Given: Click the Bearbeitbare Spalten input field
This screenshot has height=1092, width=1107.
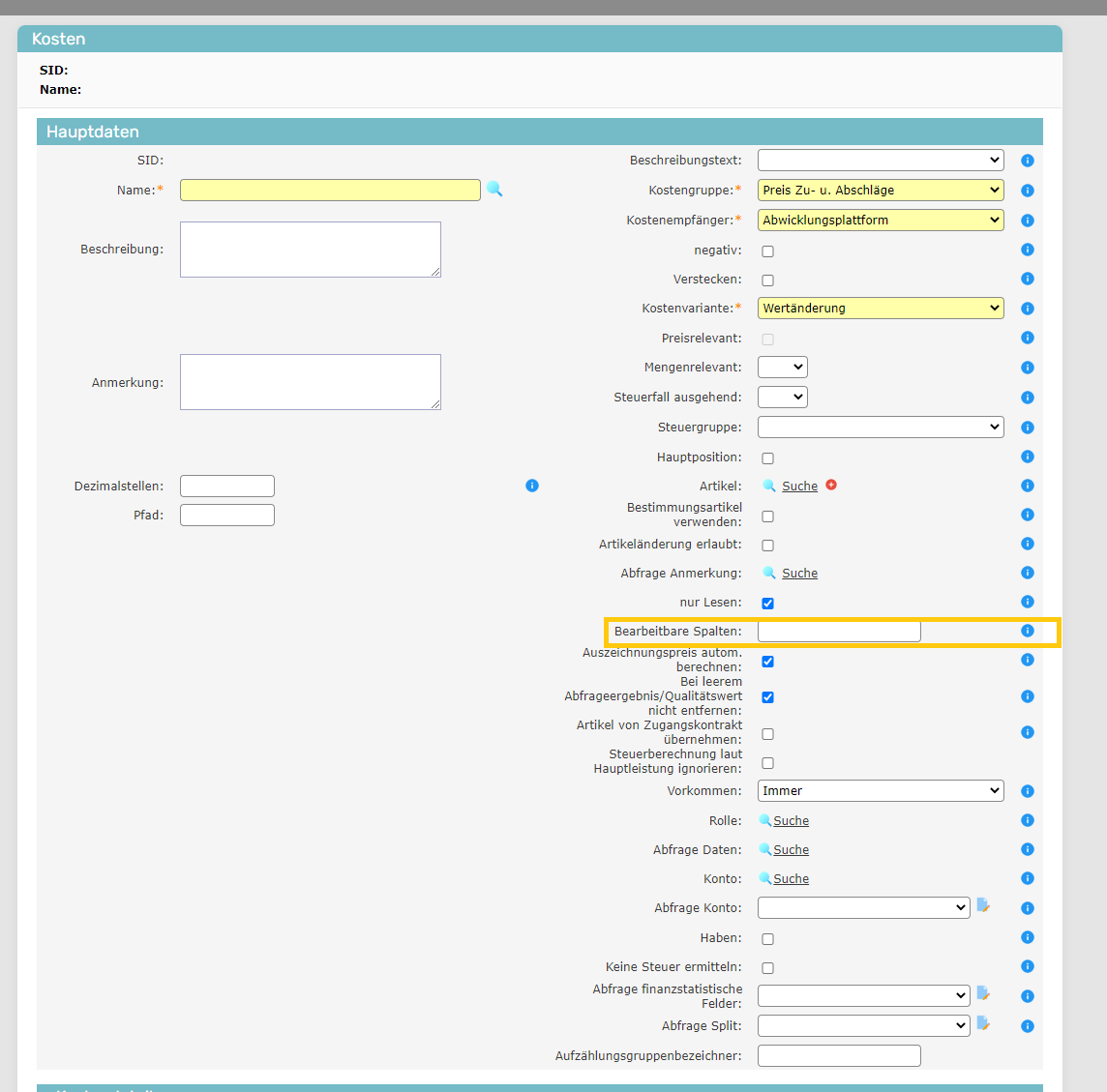Looking at the screenshot, I should [839, 632].
